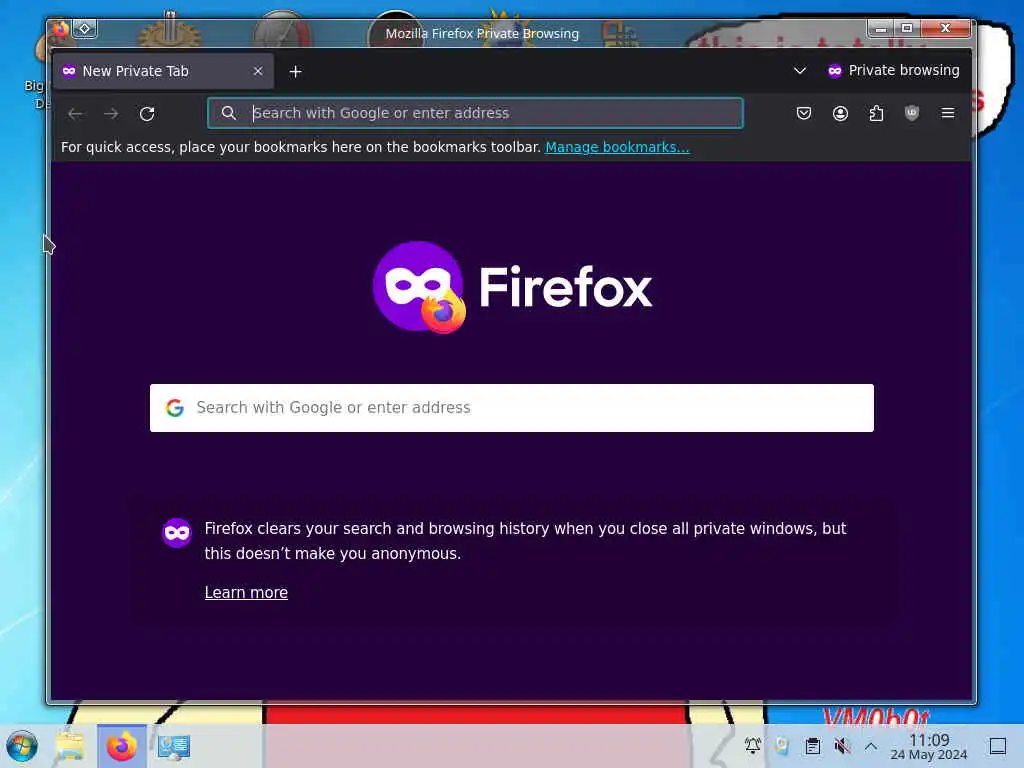Click the show desktop button
This screenshot has width=1024, height=768.
[x=998, y=746]
